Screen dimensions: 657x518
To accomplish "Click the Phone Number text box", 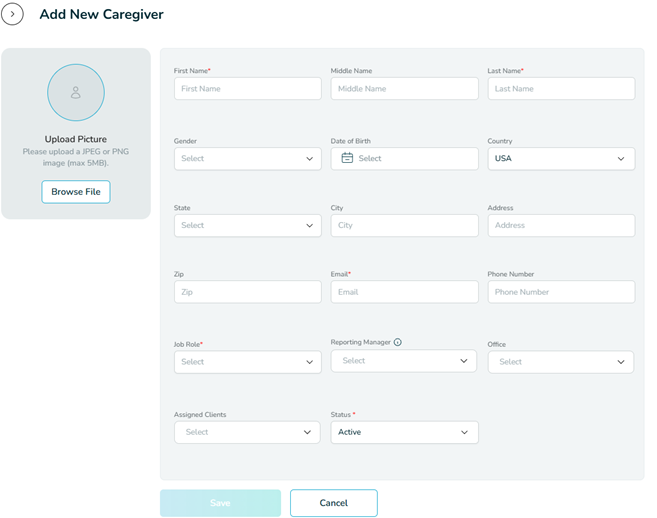I will (560, 292).
